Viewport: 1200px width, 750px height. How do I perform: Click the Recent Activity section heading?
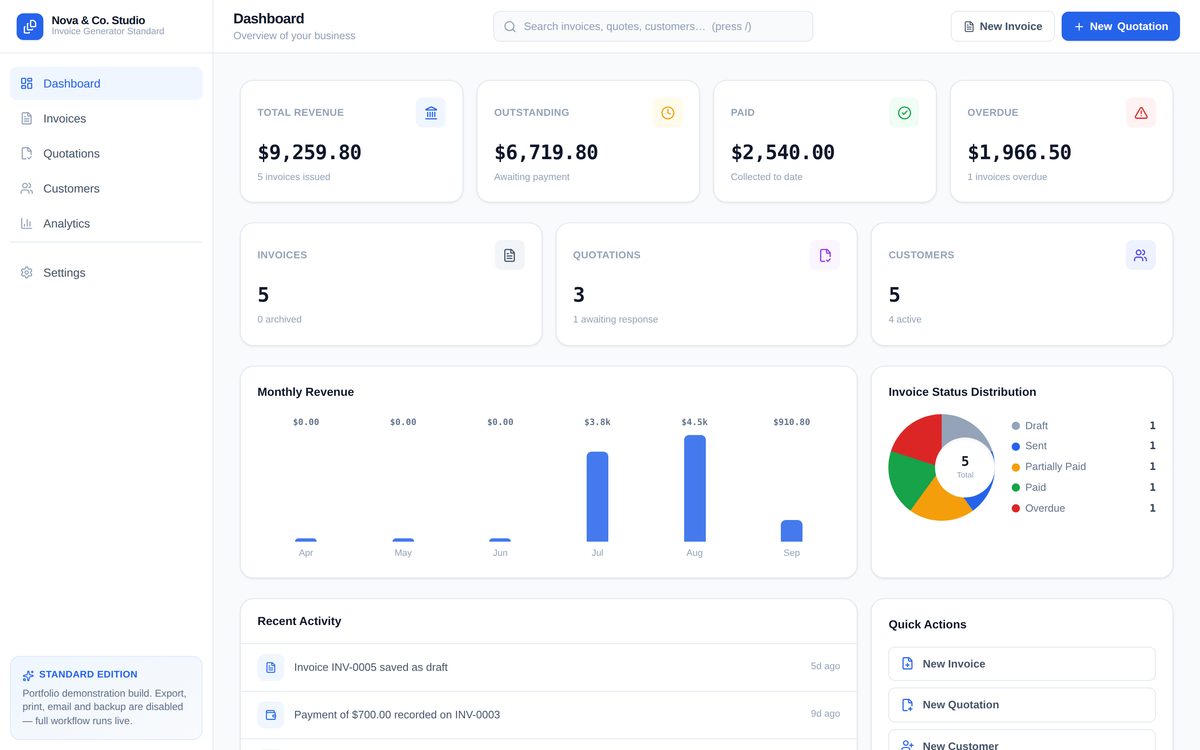coord(299,621)
